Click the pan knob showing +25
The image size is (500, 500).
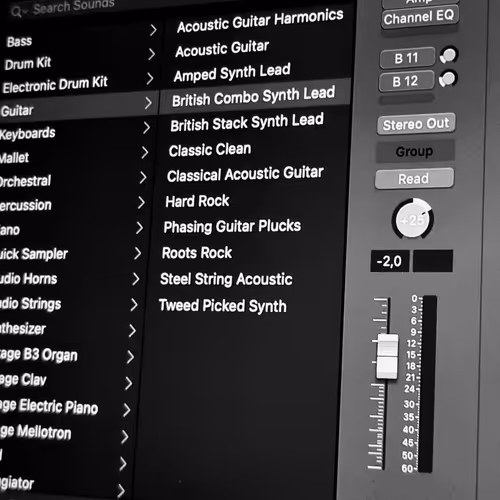tap(412, 219)
